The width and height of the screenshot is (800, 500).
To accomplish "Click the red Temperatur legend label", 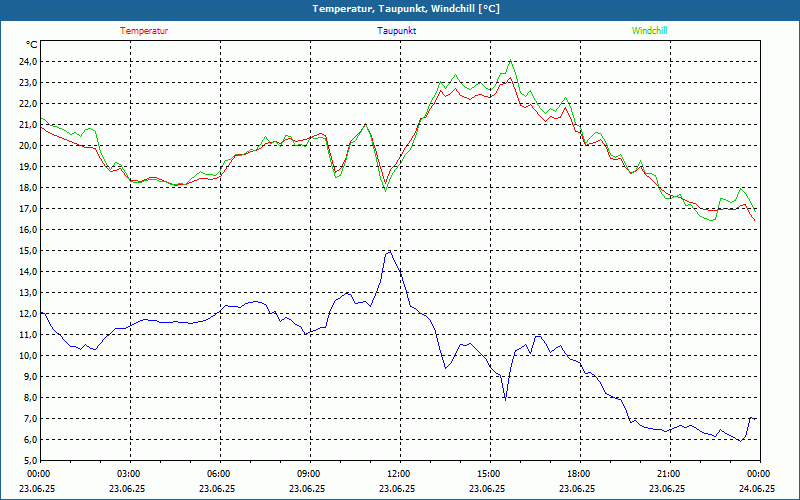I will pyautogui.click(x=144, y=31).
